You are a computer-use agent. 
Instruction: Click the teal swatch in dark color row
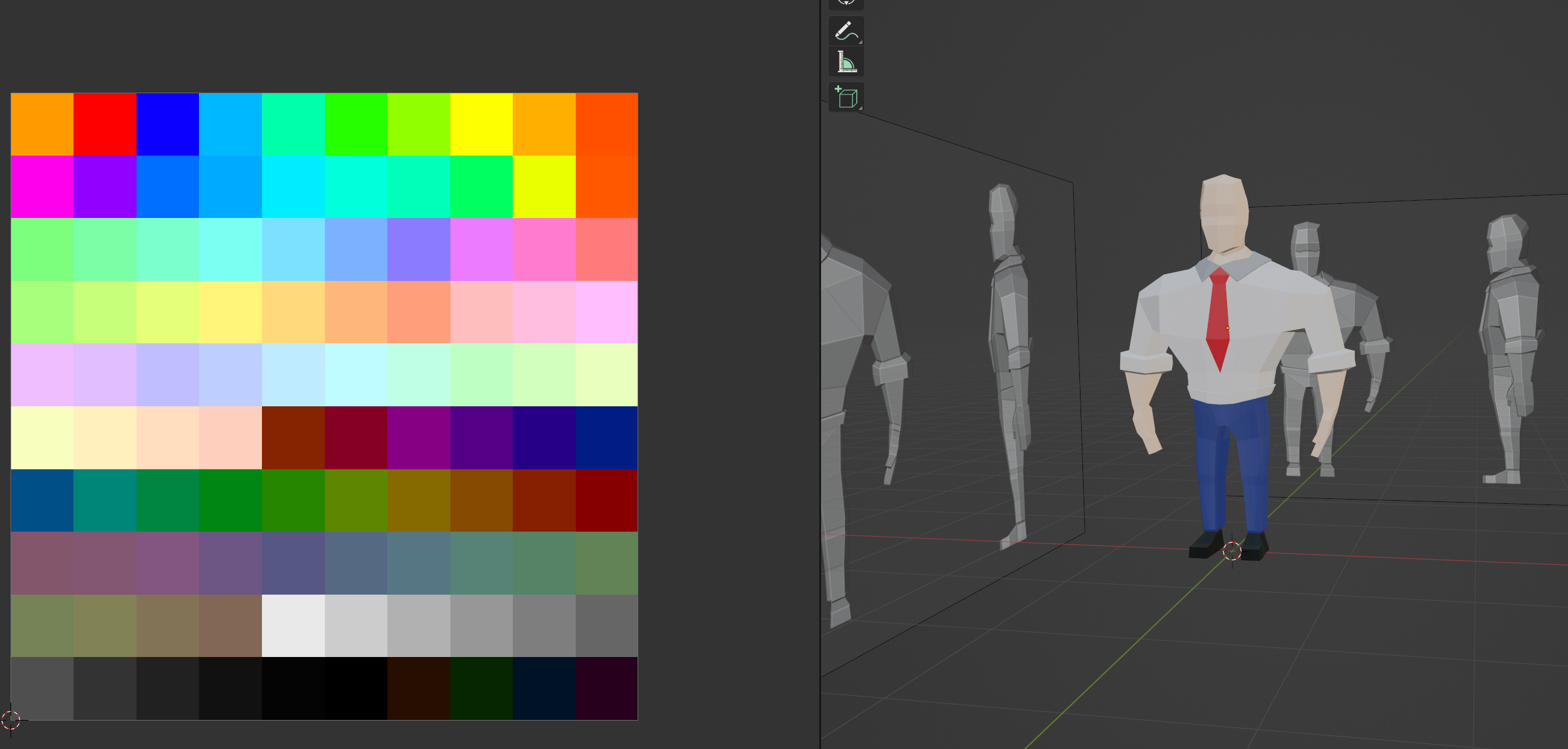(104, 500)
